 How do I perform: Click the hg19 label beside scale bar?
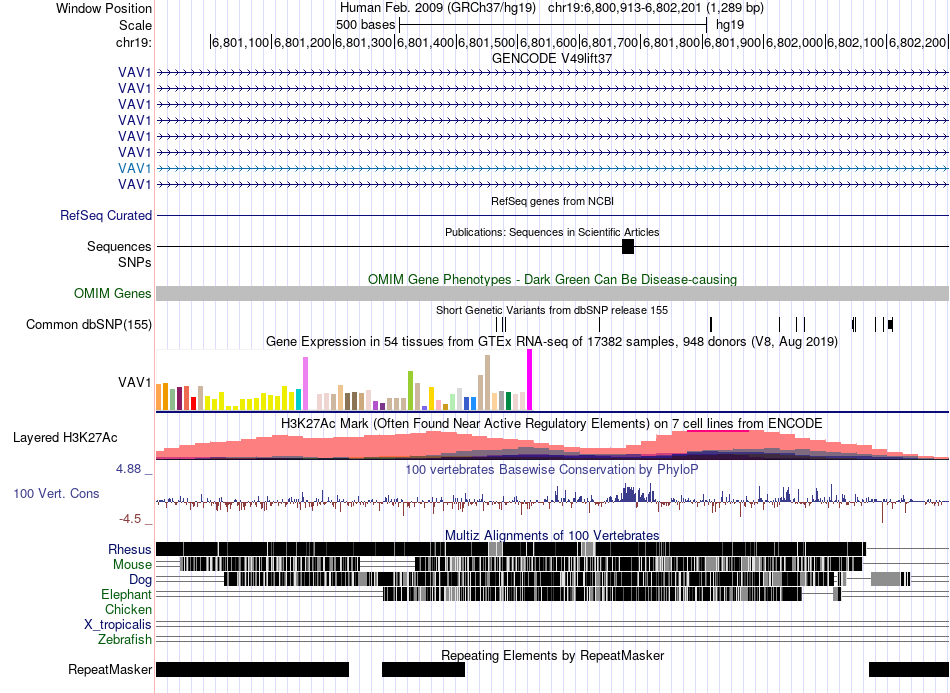point(730,25)
